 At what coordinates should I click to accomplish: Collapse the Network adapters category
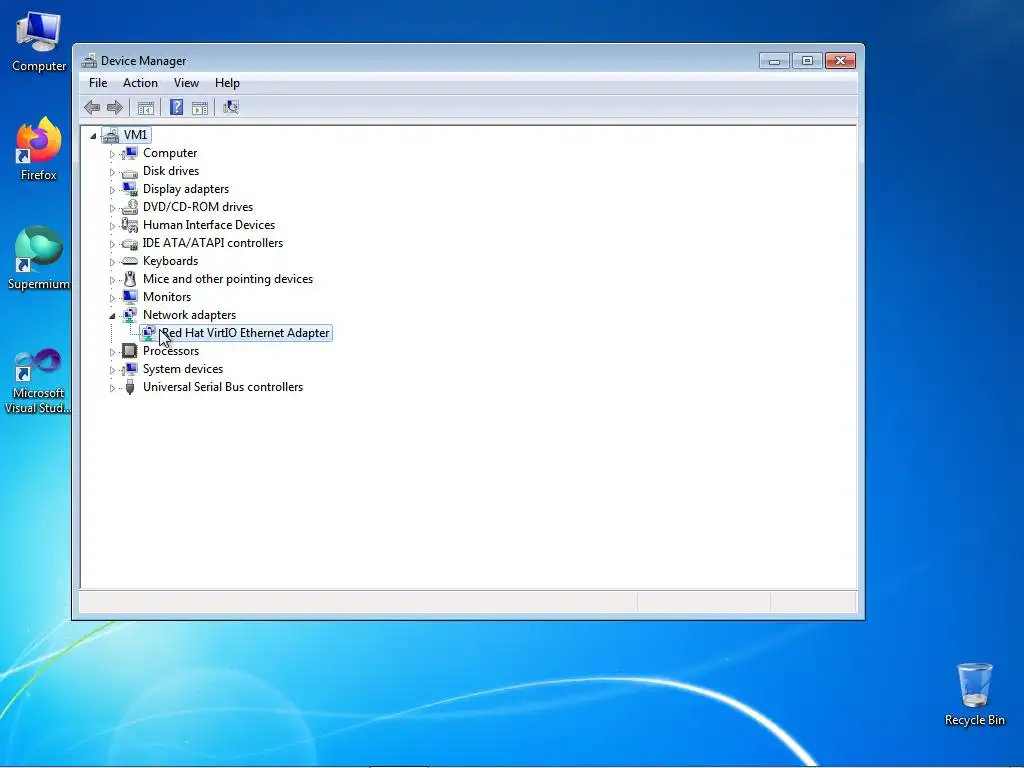coord(112,316)
